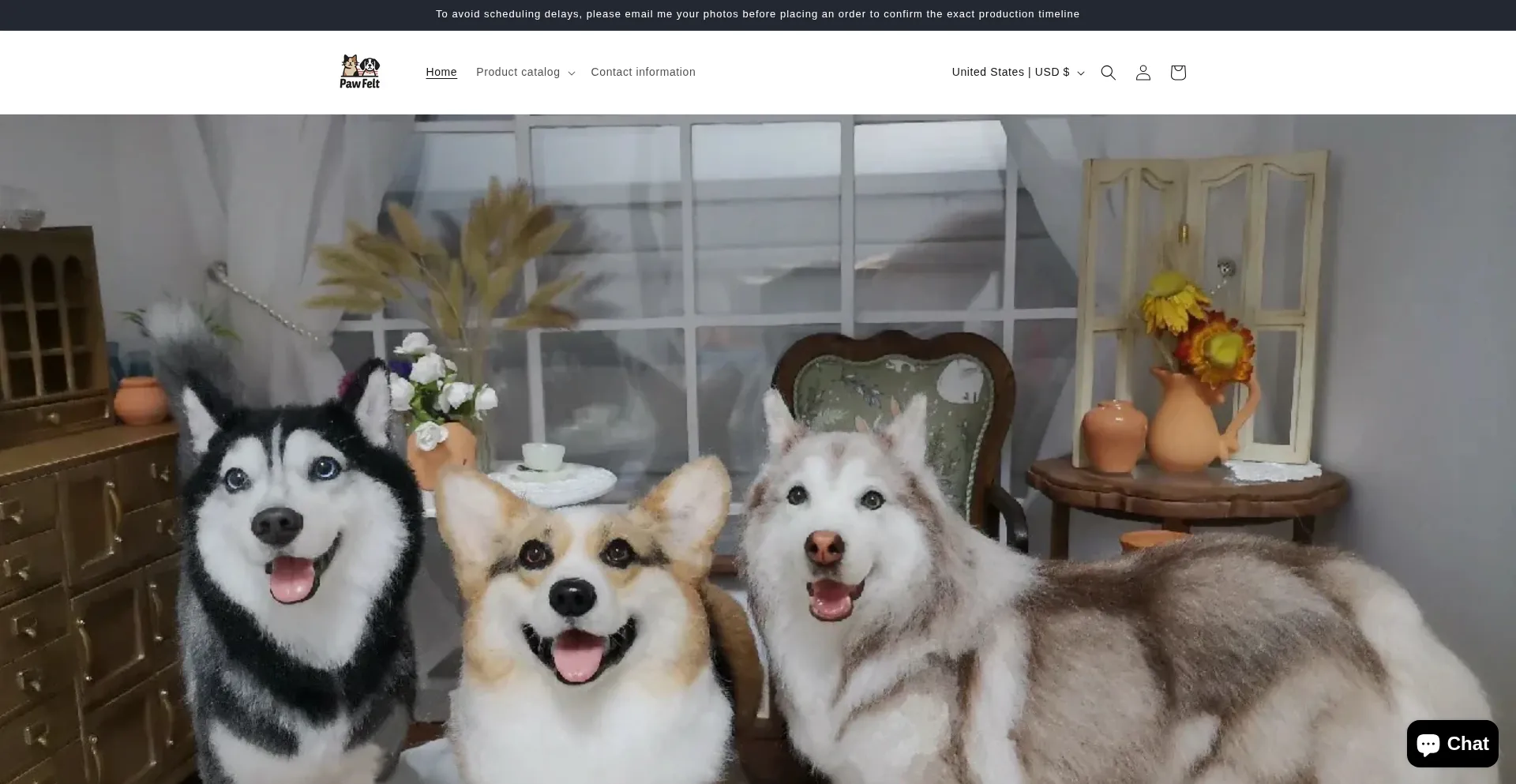Click the speech bubble icon in Chat widget
The height and width of the screenshot is (784, 1516).
click(1428, 744)
